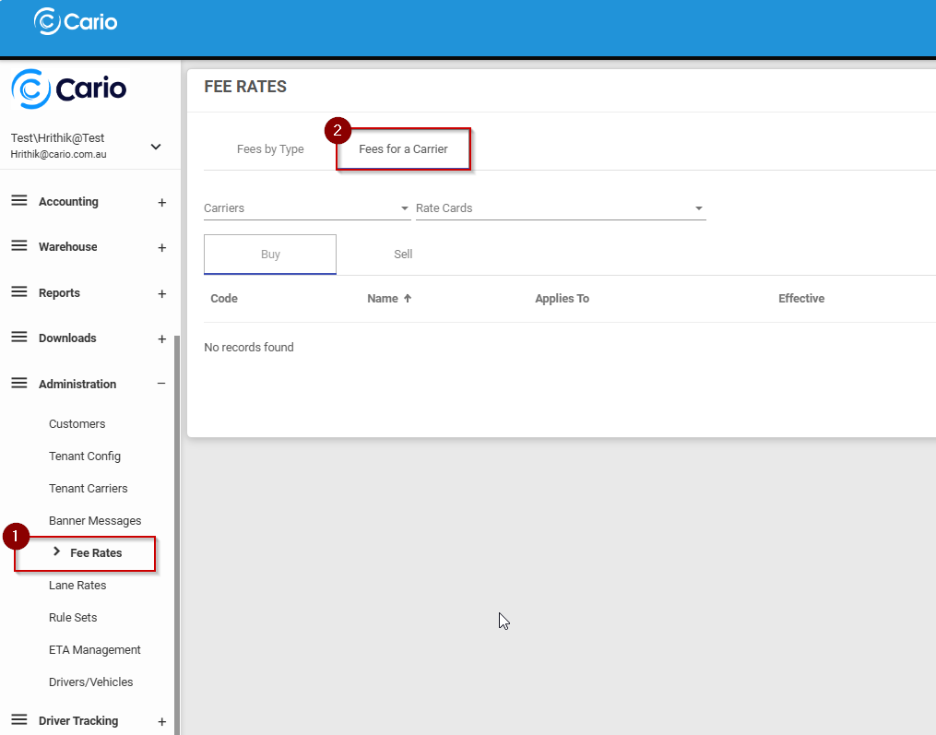Viewport: 936px width, 735px height.
Task: Open the Rate Cards dropdown
Action: (x=560, y=208)
